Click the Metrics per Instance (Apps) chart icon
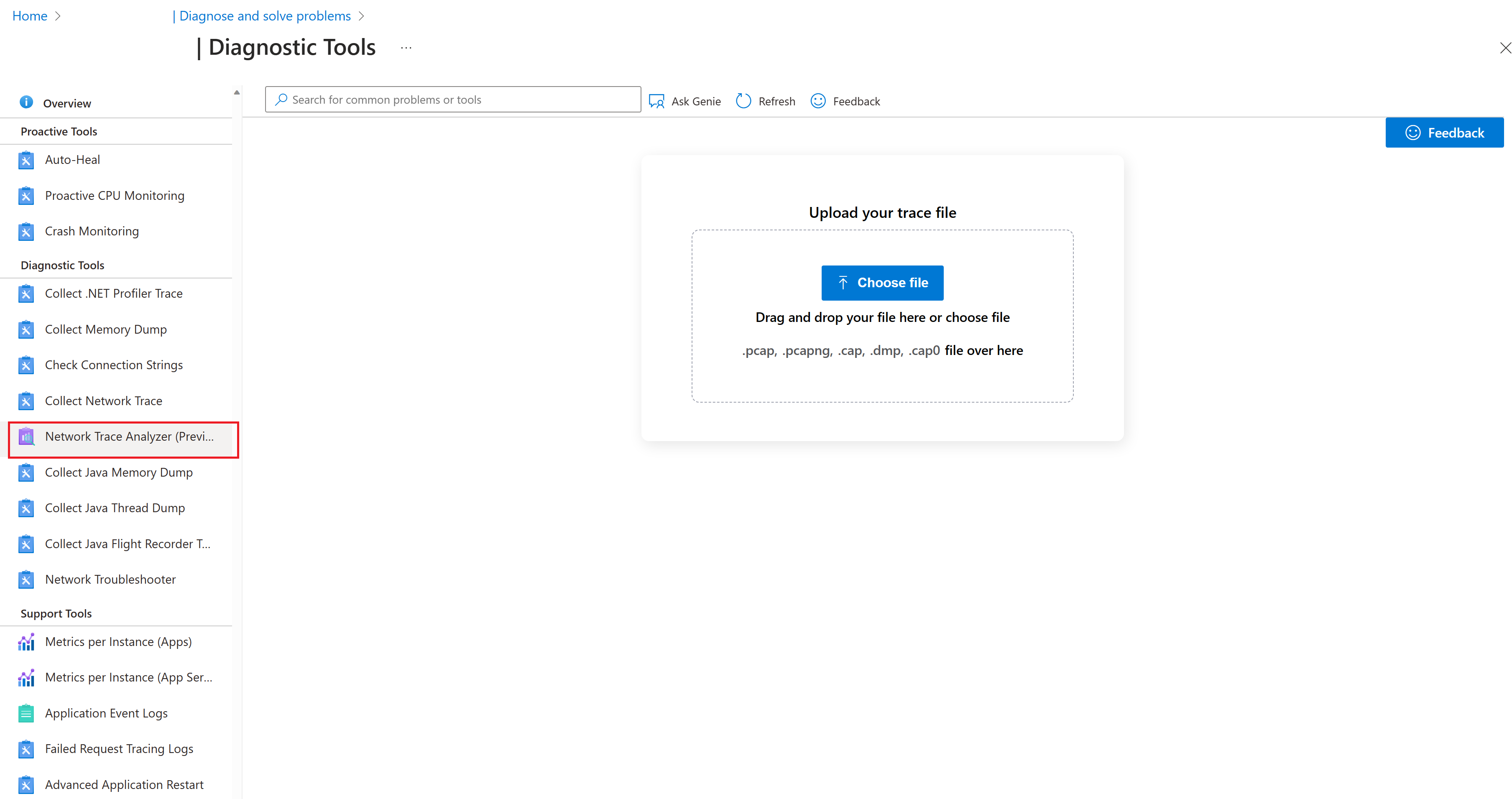1512x799 pixels. (x=26, y=642)
